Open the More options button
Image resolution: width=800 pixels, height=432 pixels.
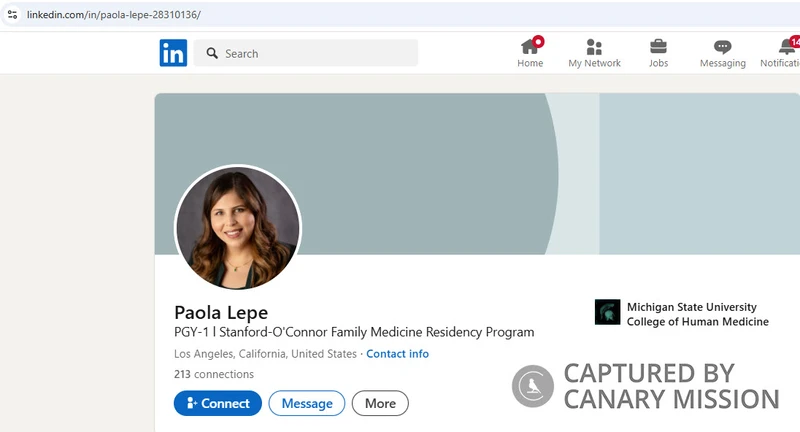pyautogui.click(x=380, y=403)
